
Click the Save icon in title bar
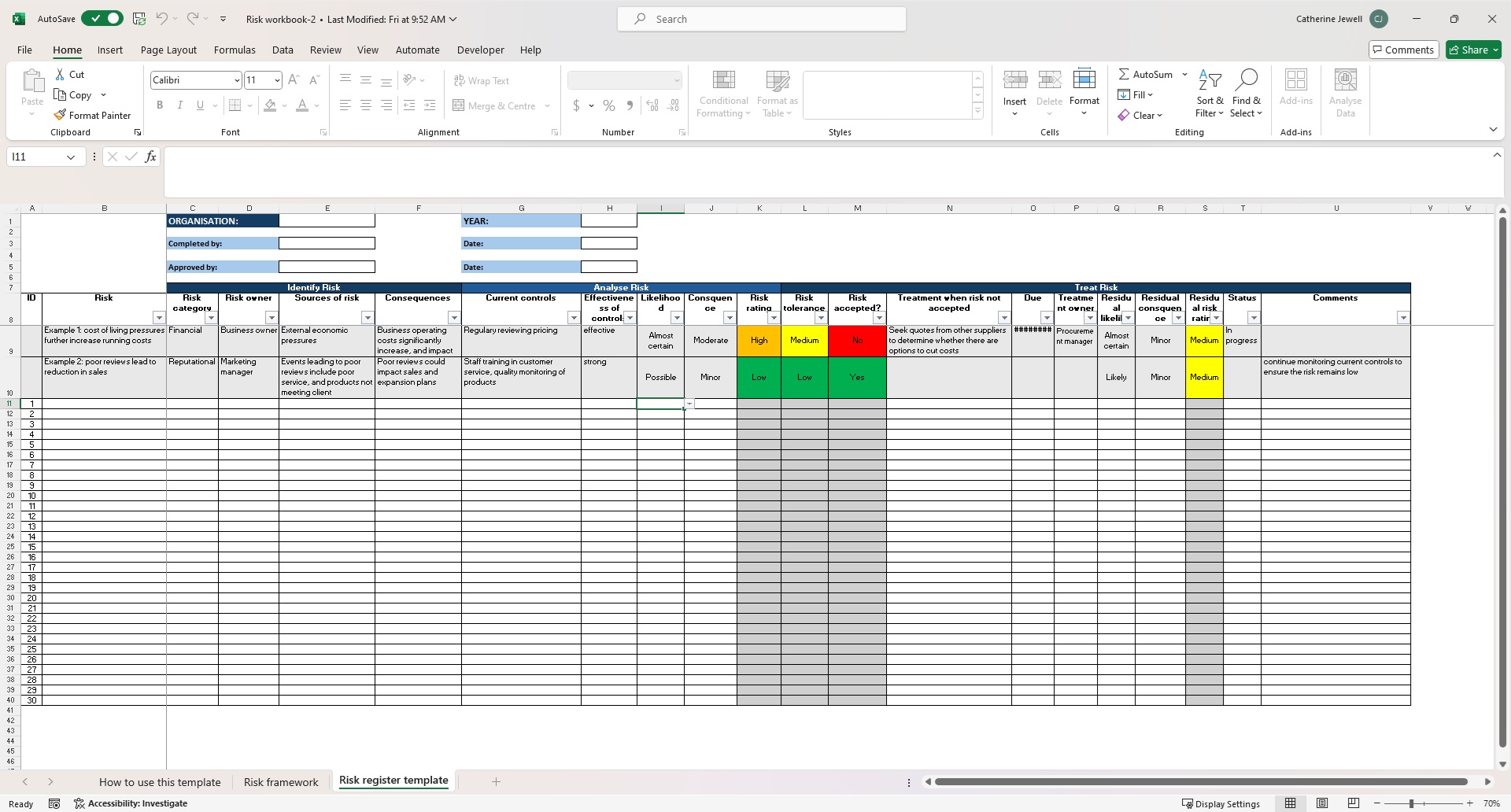139,19
